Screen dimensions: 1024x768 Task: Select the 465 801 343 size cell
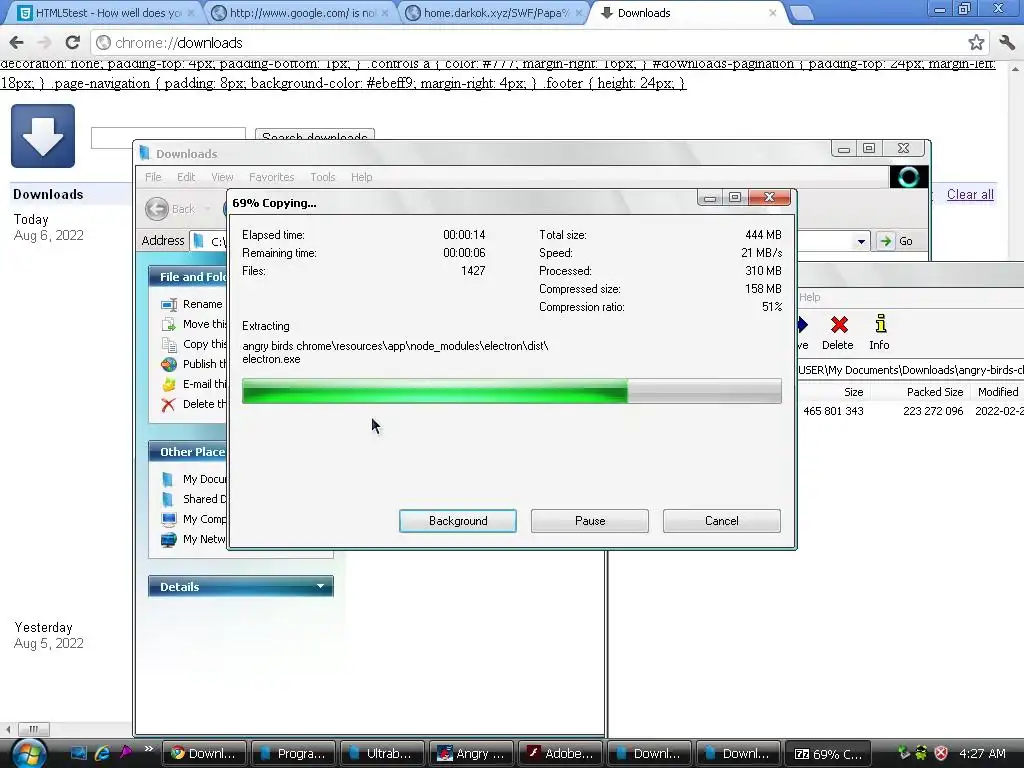pyautogui.click(x=833, y=411)
